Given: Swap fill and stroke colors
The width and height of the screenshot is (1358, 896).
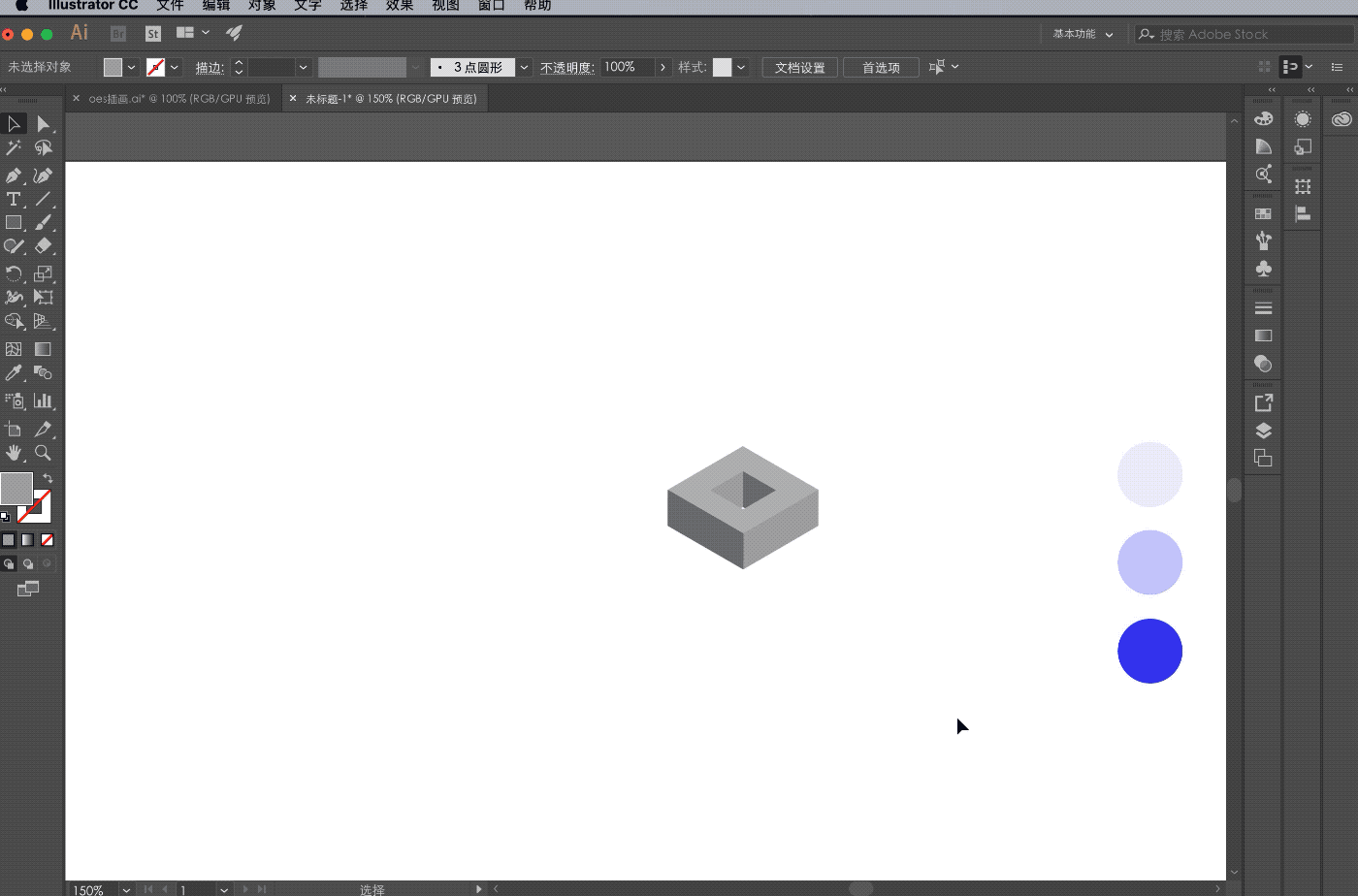Looking at the screenshot, I should click(x=48, y=478).
